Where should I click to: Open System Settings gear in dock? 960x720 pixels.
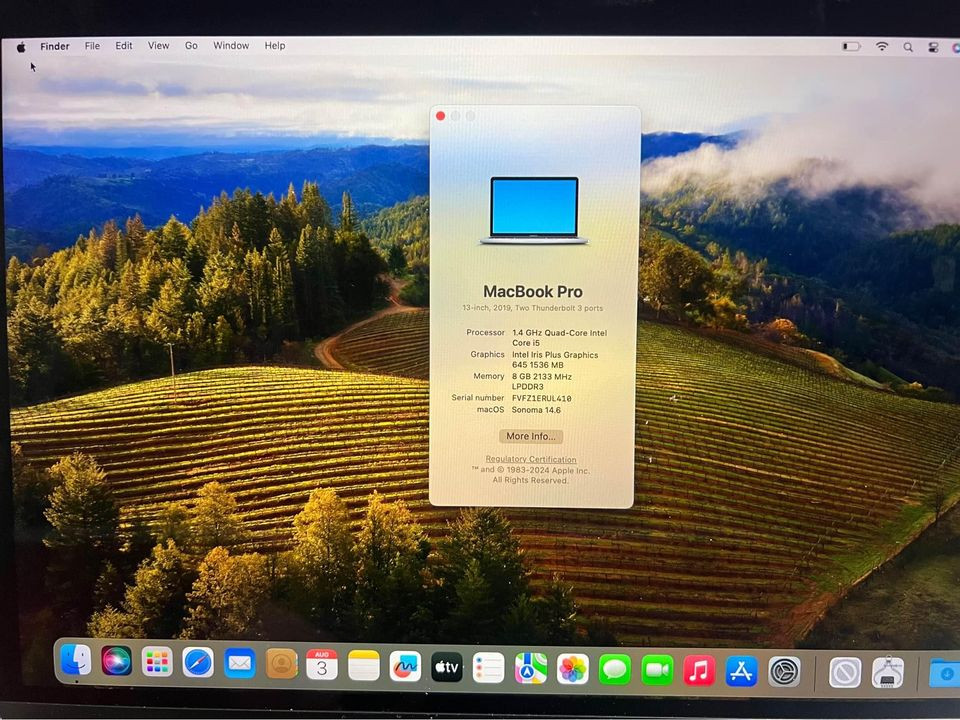784,672
